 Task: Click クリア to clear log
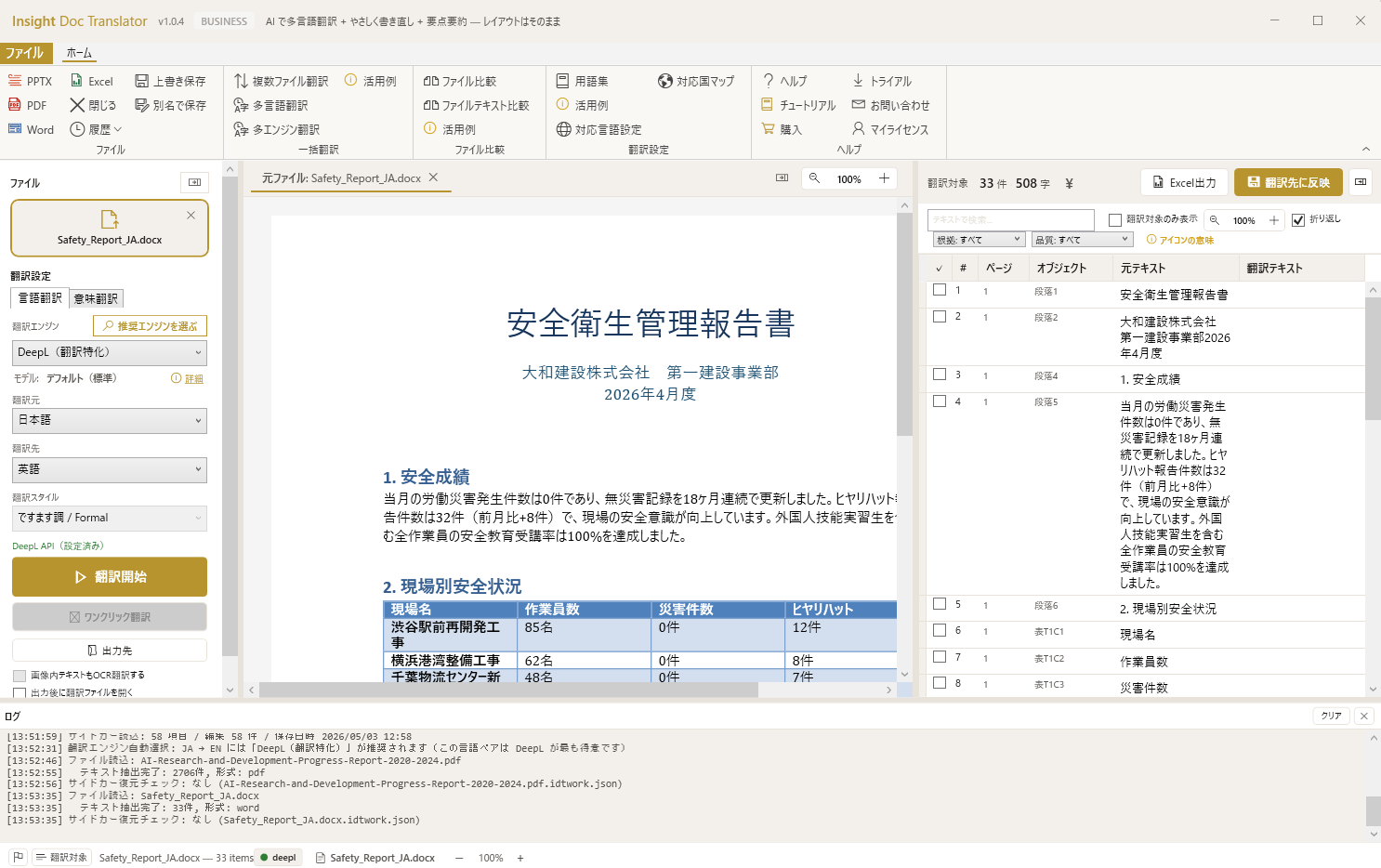tap(1332, 716)
